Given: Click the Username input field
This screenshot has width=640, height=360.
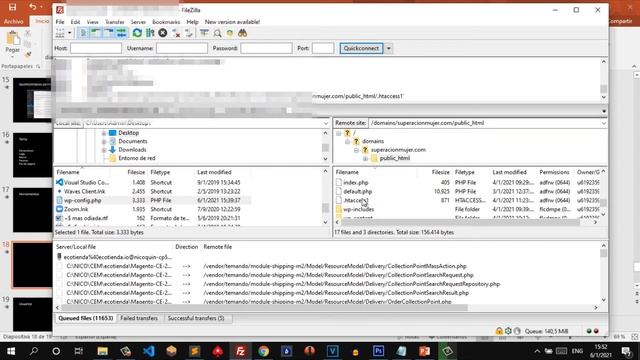Looking at the screenshot, I should pos(182,48).
